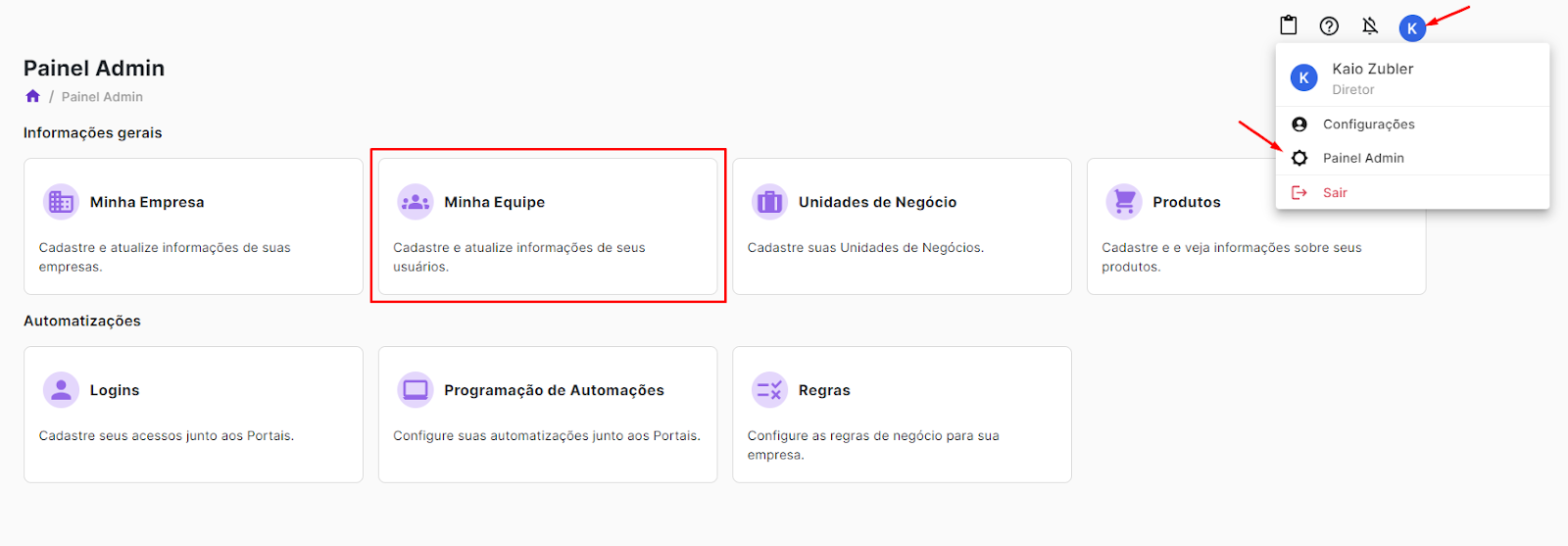Click the Minha Empresa building icon
The image size is (1568, 546).
click(61, 202)
